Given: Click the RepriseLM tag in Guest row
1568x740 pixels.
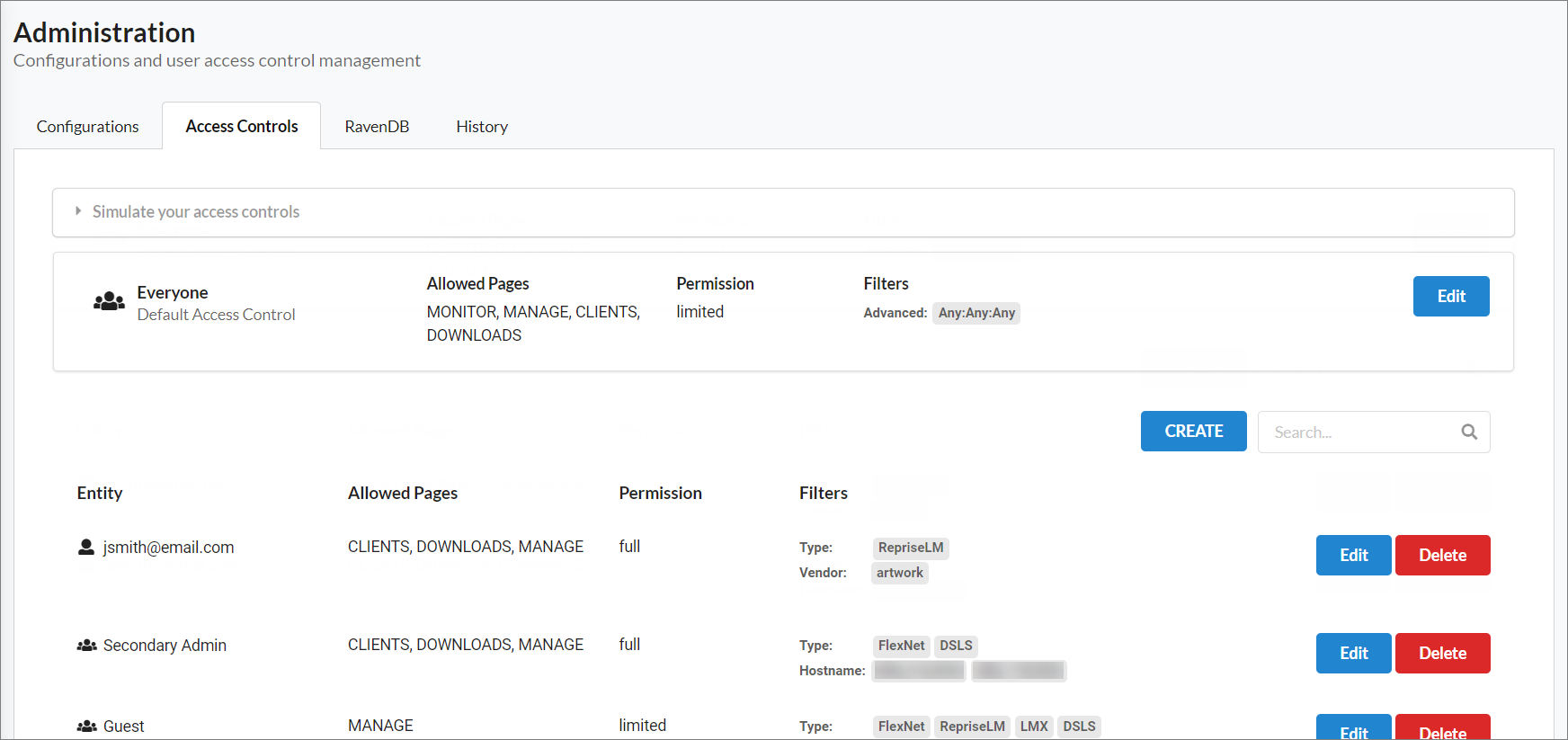Looking at the screenshot, I should [972, 727].
